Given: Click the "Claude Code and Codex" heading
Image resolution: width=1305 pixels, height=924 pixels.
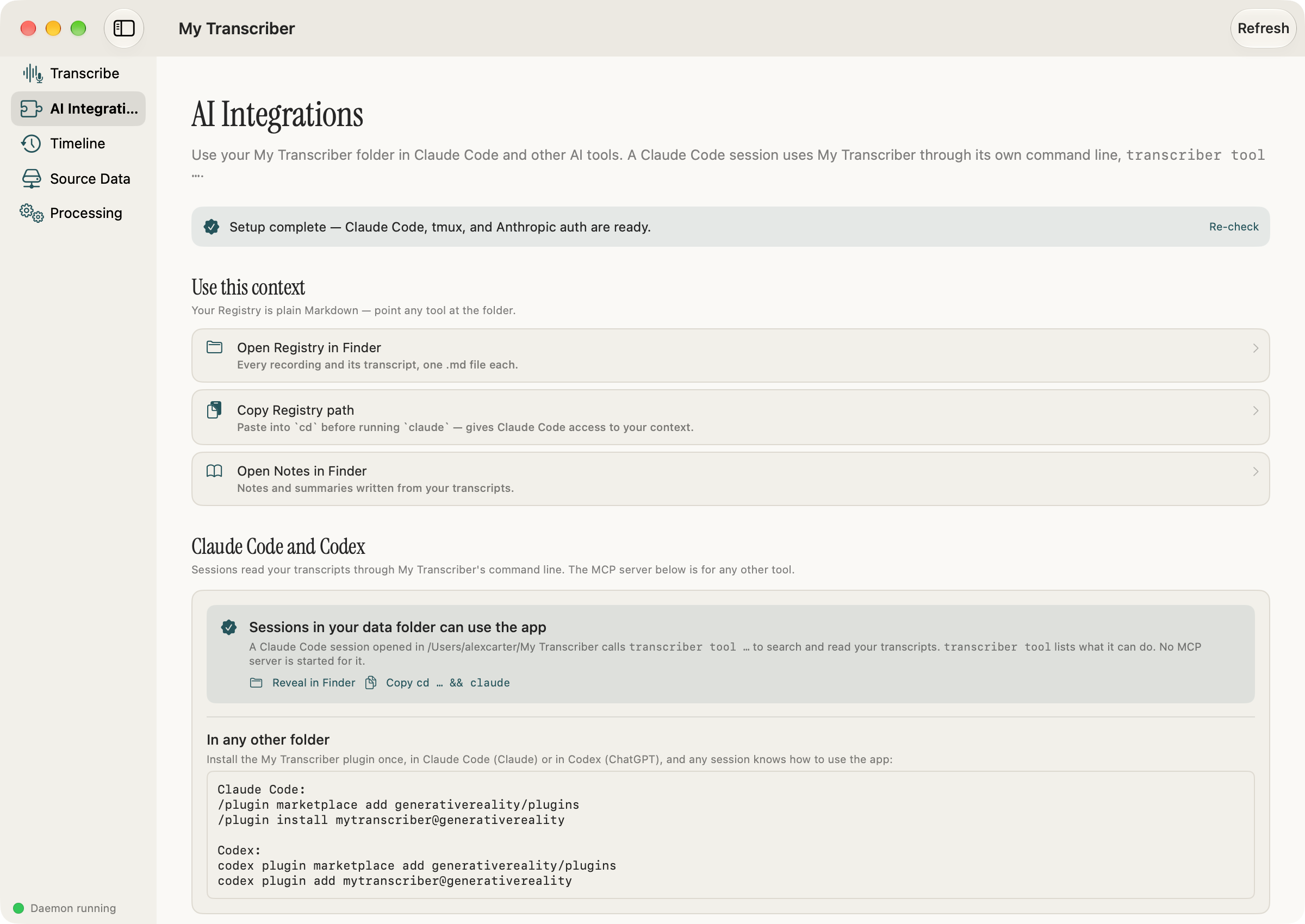Looking at the screenshot, I should pyautogui.click(x=278, y=546).
